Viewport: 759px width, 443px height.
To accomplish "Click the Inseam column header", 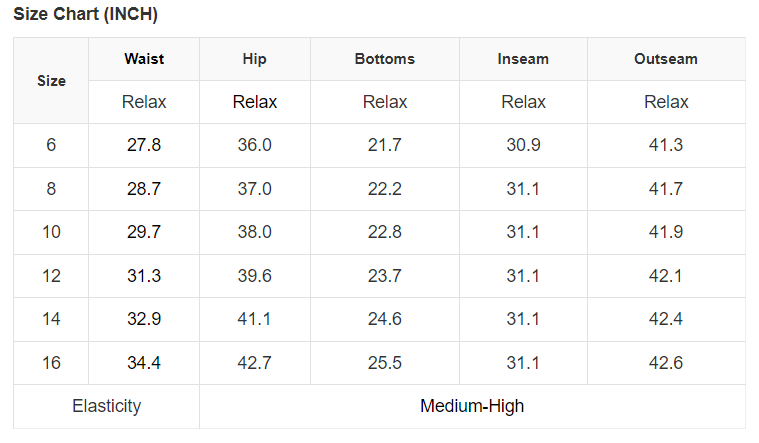I will pyautogui.click(x=523, y=59).
